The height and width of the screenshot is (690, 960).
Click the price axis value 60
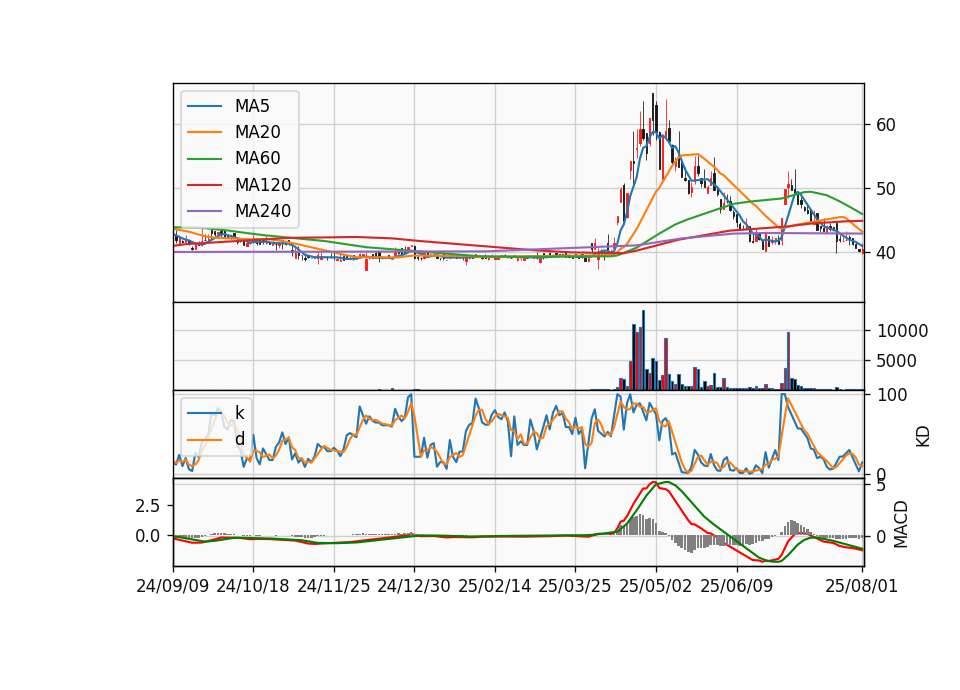[x=886, y=125]
